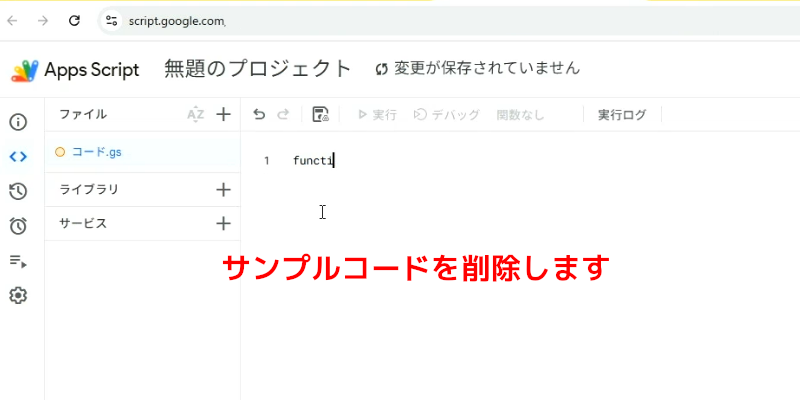Open the 関数なし function dropdown

pyautogui.click(x=521, y=115)
